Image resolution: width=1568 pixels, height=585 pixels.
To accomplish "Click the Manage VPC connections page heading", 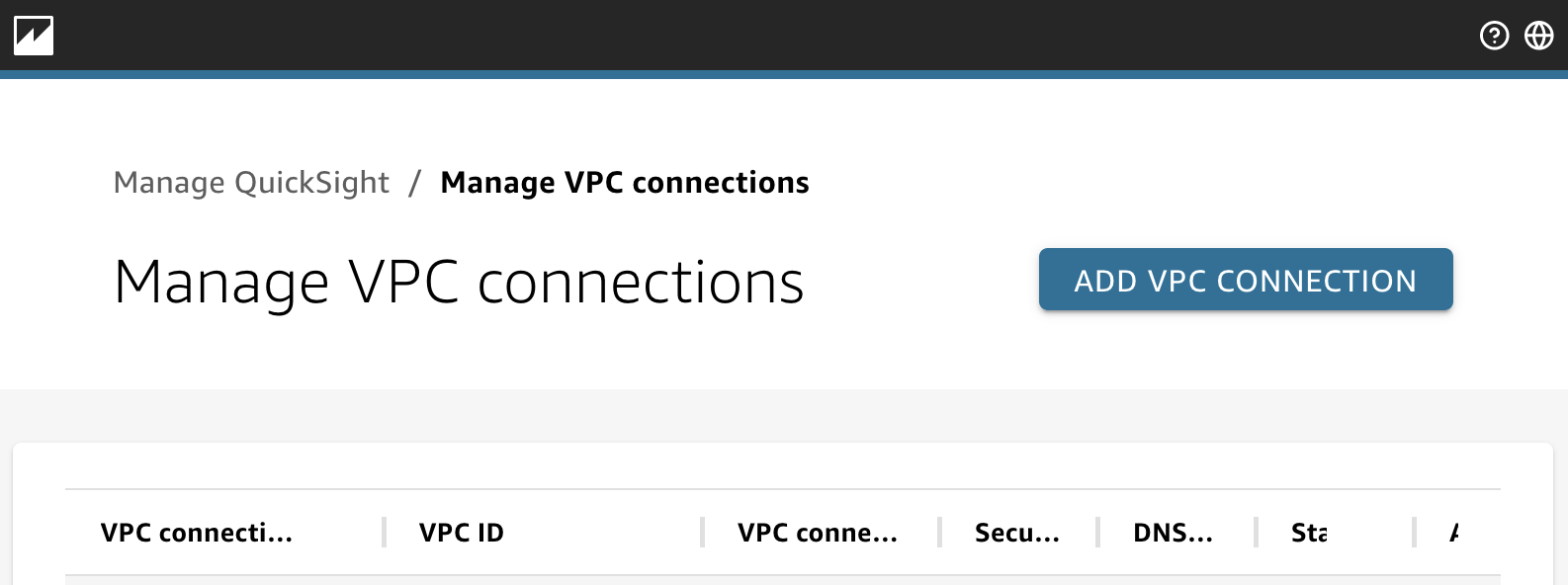I will (x=460, y=283).
